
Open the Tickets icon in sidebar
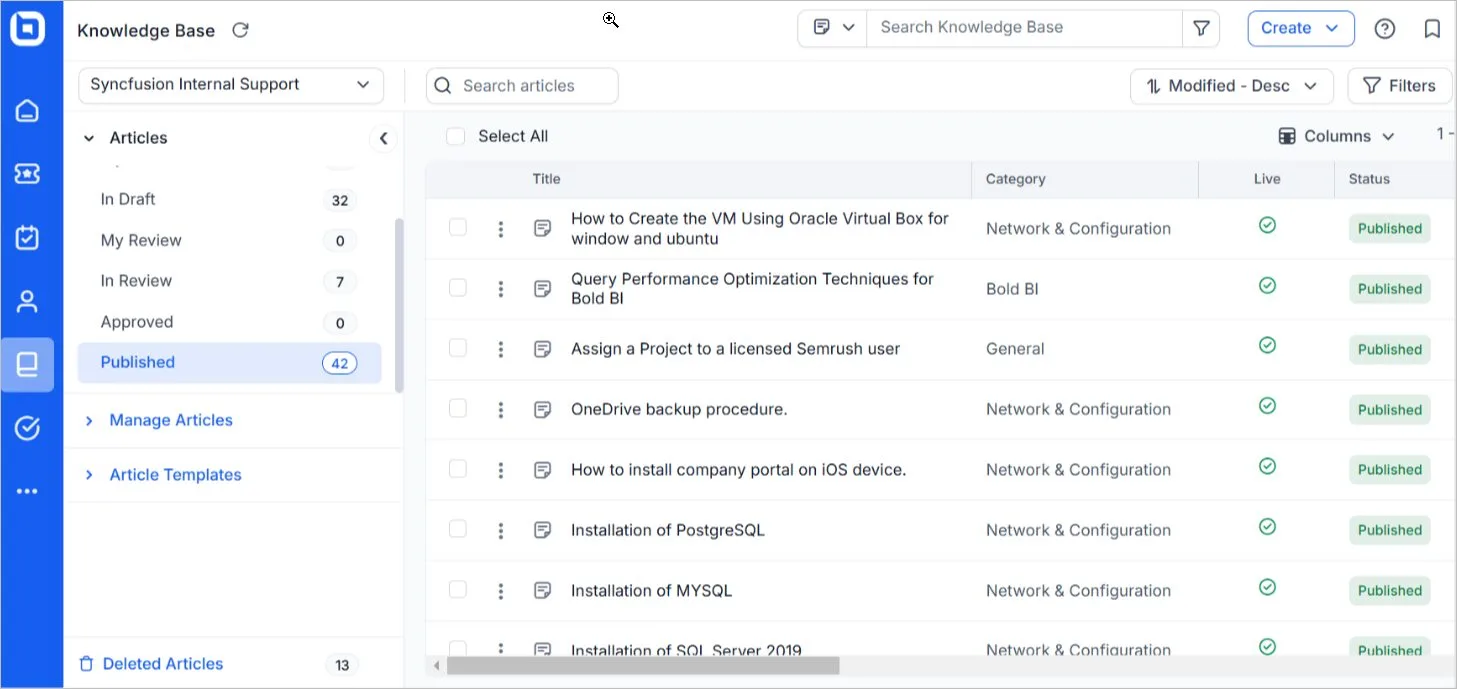click(27, 174)
